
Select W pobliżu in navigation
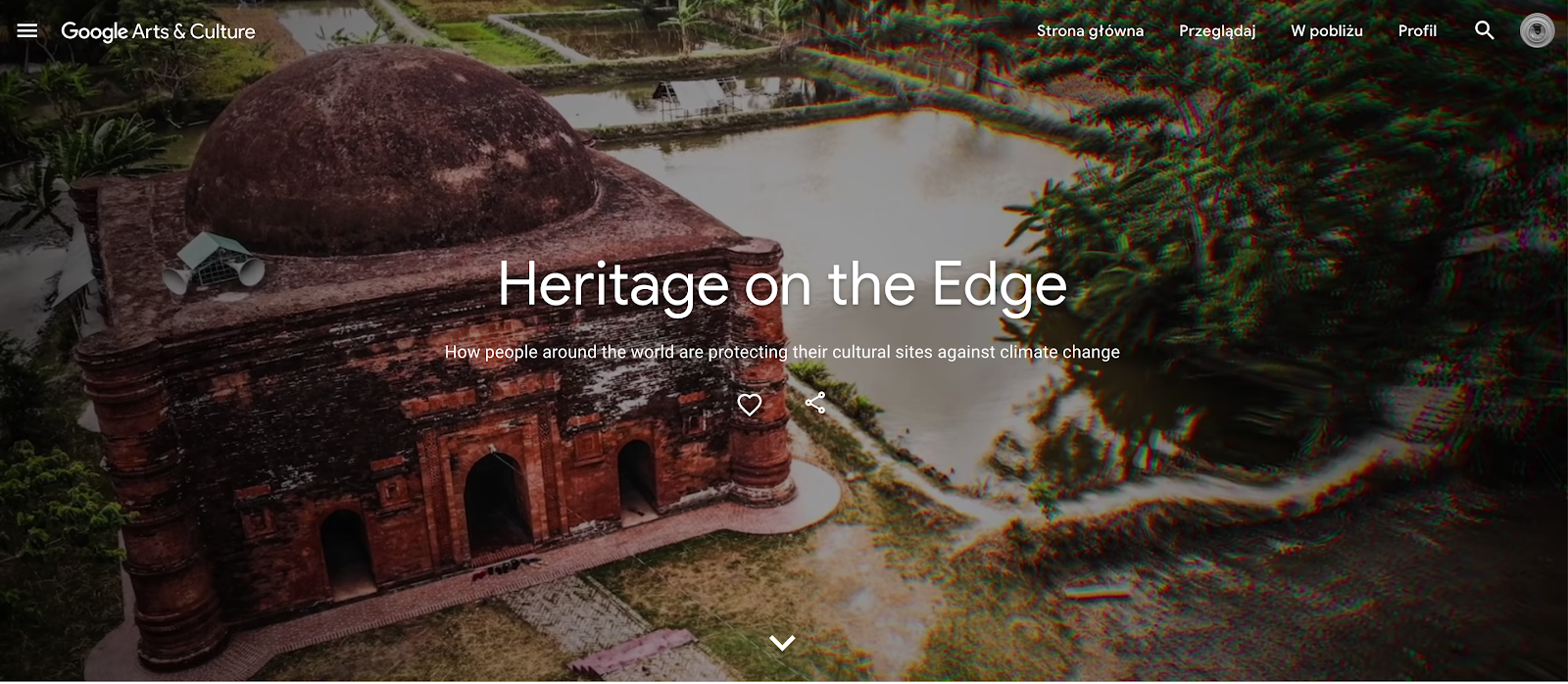point(1327,30)
